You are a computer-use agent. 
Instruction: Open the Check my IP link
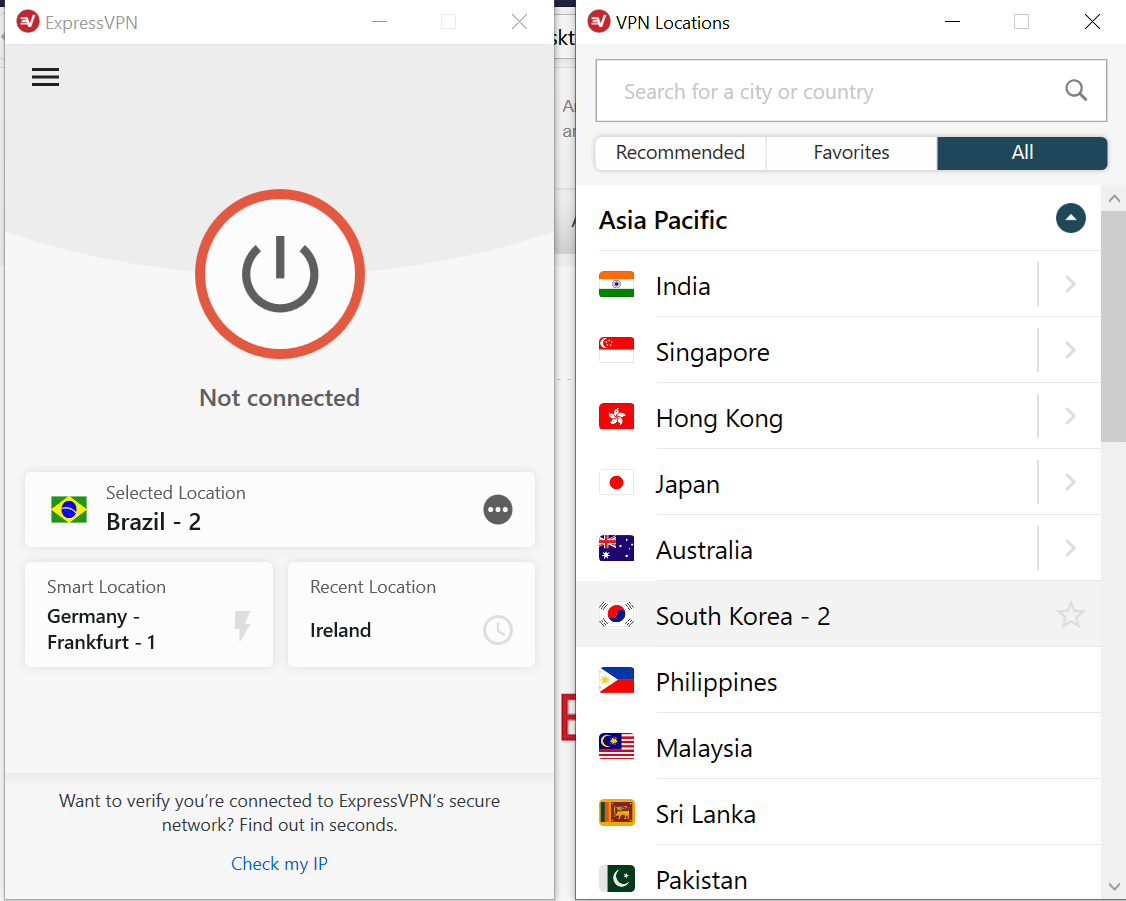[279, 864]
